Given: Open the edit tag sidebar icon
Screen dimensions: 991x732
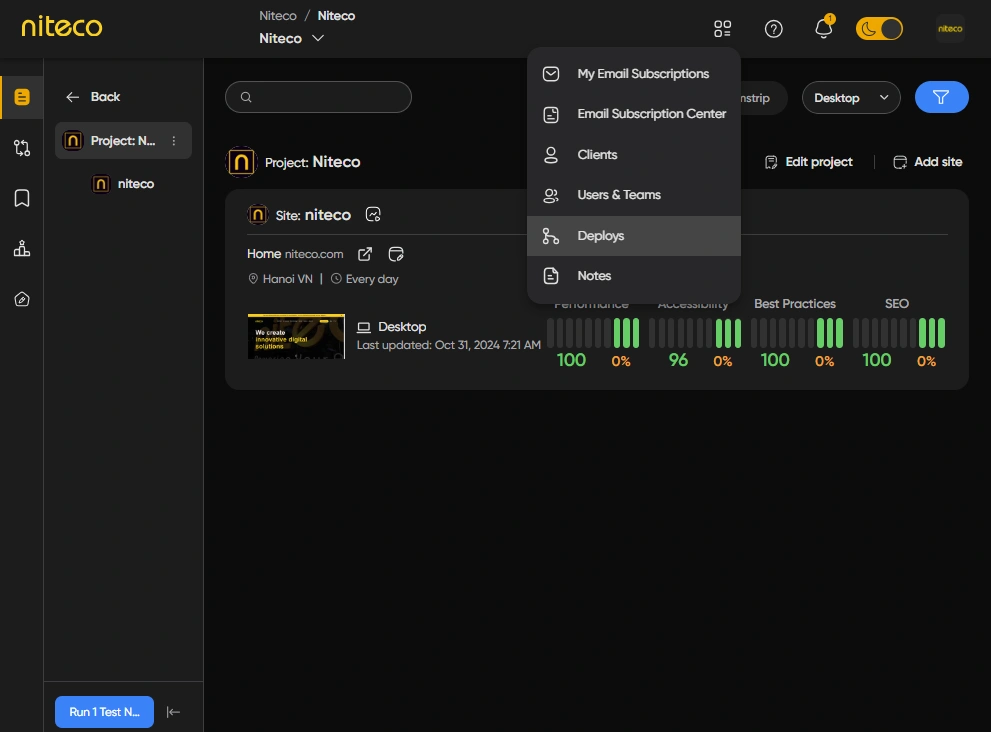Looking at the screenshot, I should pyautogui.click(x=22, y=299).
